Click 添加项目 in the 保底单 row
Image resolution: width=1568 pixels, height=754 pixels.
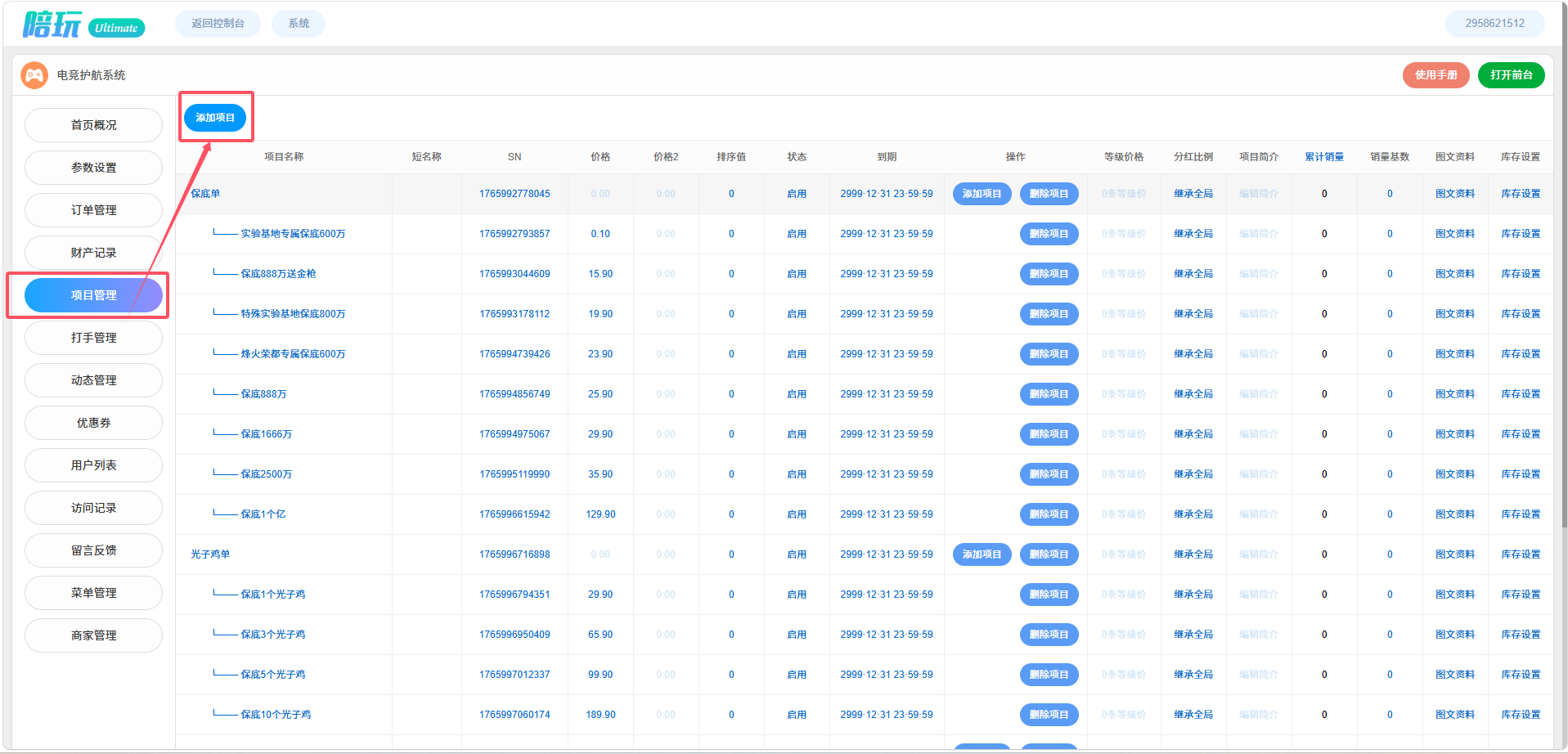(982, 194)
